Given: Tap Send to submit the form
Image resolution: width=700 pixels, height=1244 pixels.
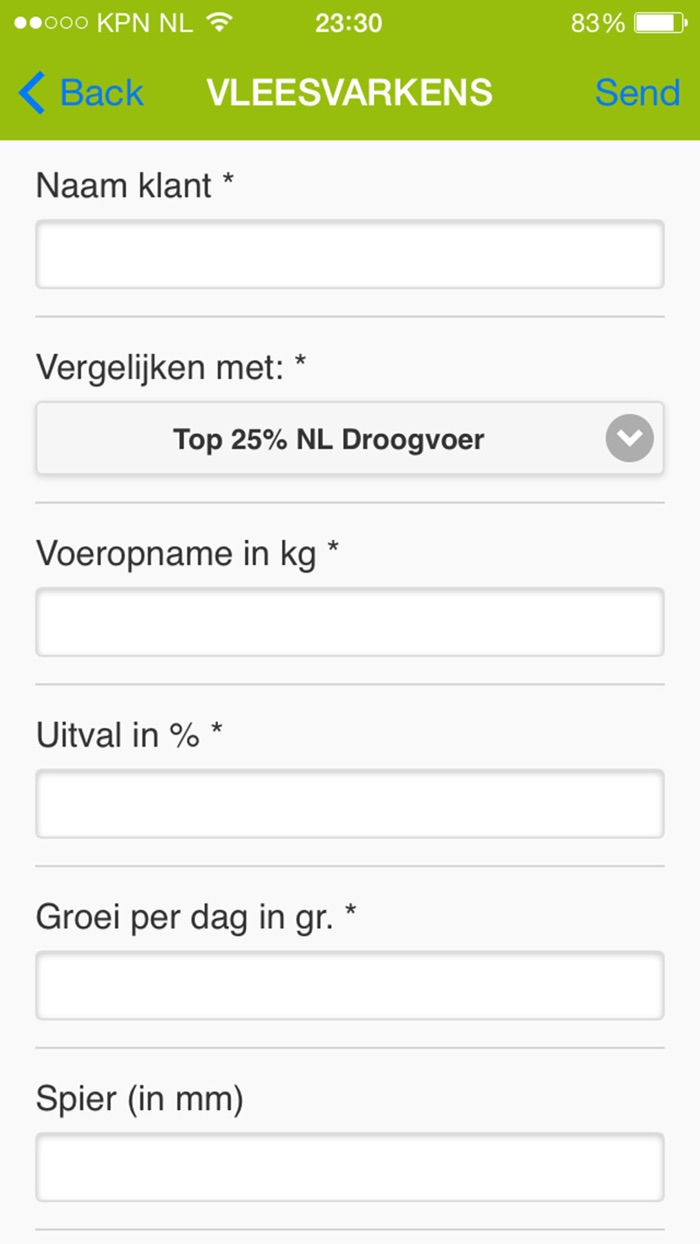Looking at the screenshot, I should point(636,92).
